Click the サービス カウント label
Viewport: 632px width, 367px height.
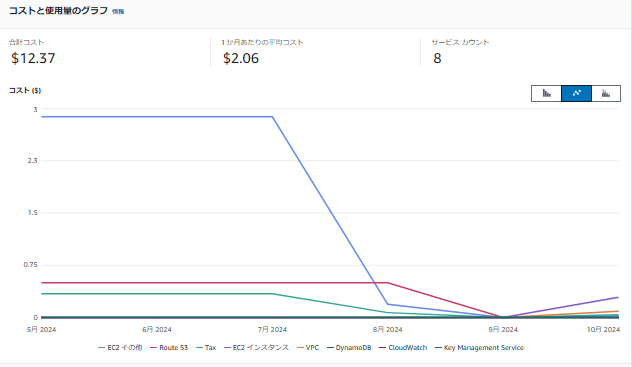[x=460, y=42]
